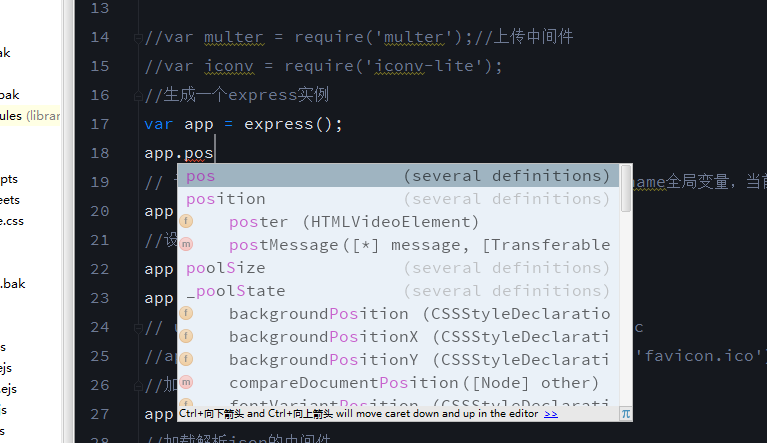Click the completion popup scrollbar thumb
The width and height of the screenshot is (767, 443).
coord(626,189)
